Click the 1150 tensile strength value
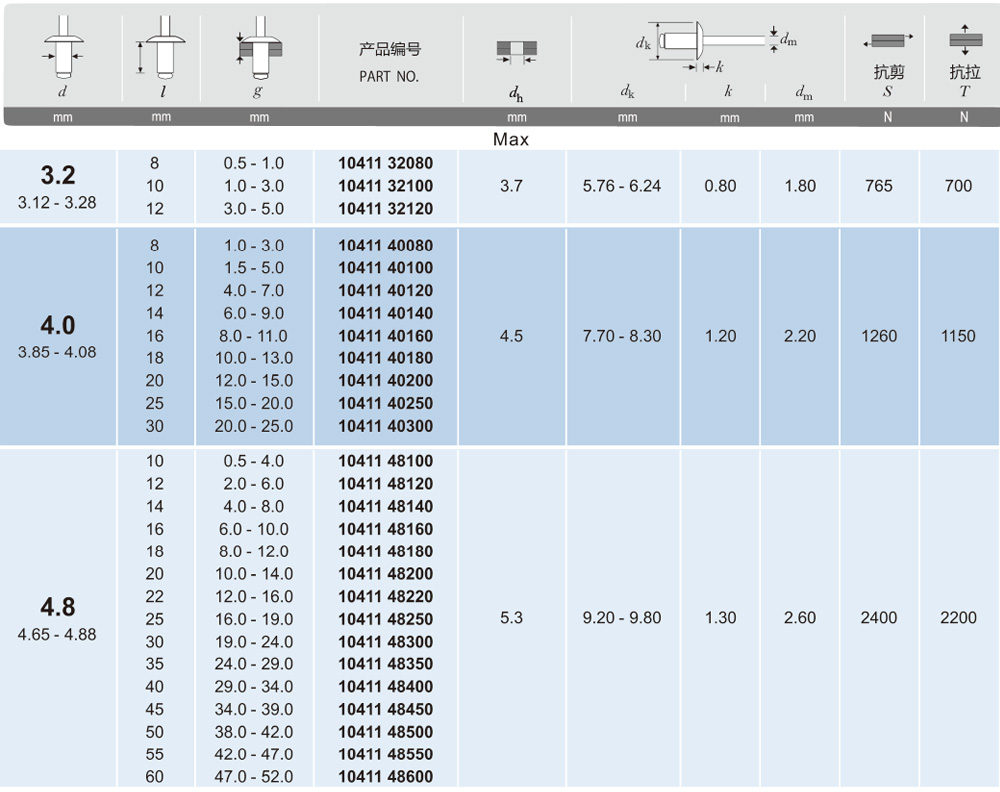The height and width of the screenshot is (792, 1000). pos(958,336)
